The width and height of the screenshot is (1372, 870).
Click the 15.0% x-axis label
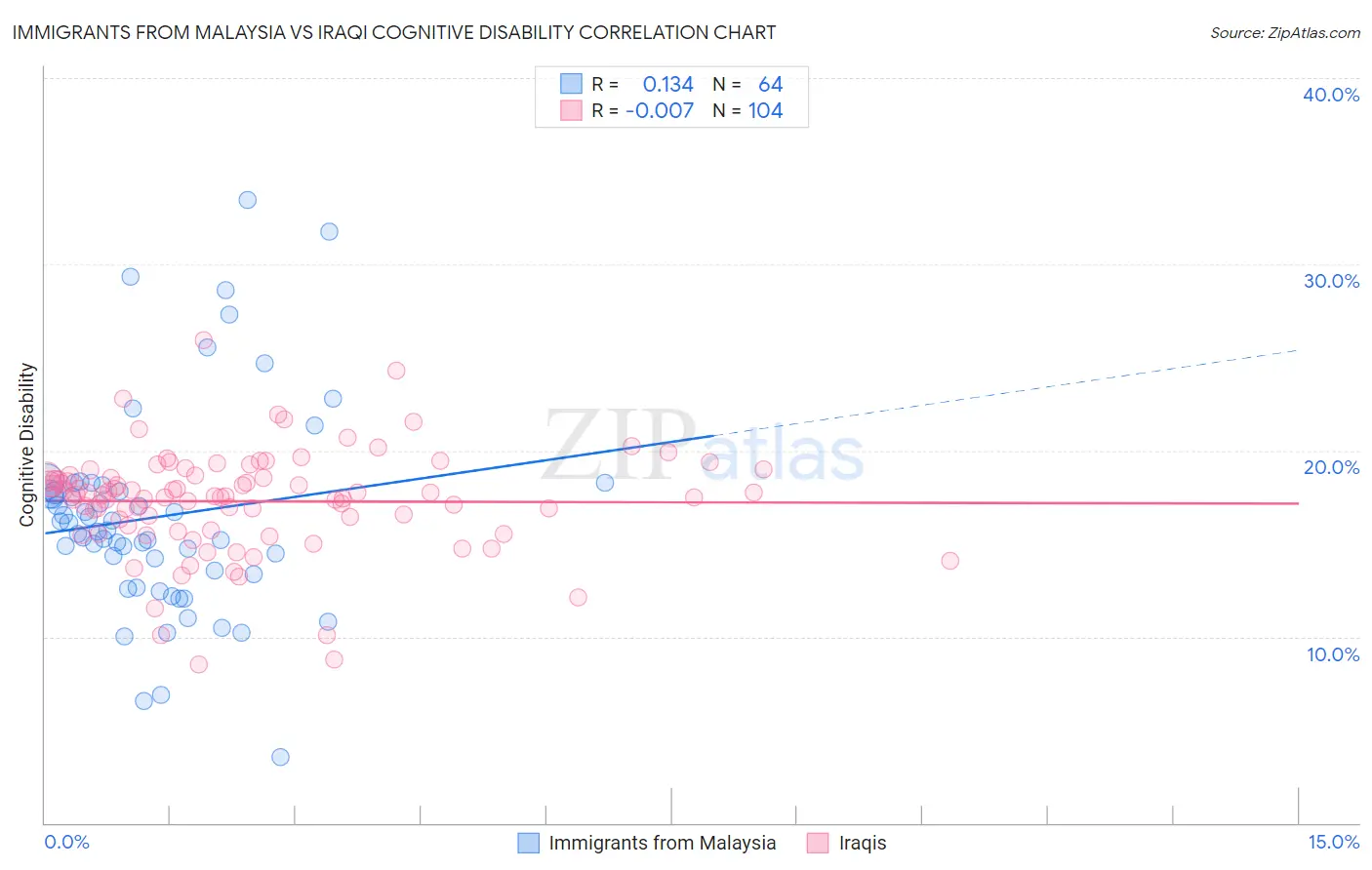(1333, 842)
